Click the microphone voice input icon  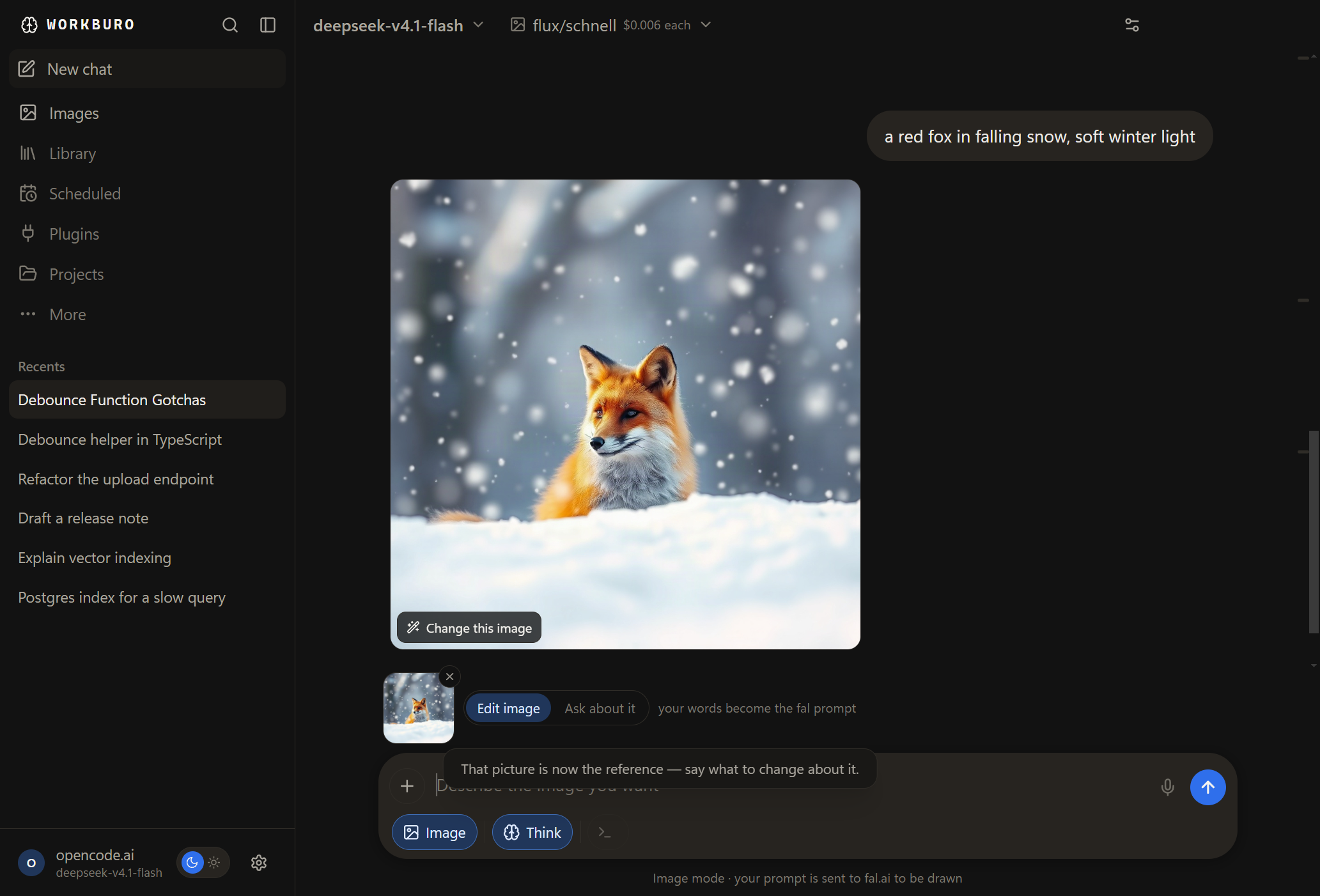(x=1167, y=787)
